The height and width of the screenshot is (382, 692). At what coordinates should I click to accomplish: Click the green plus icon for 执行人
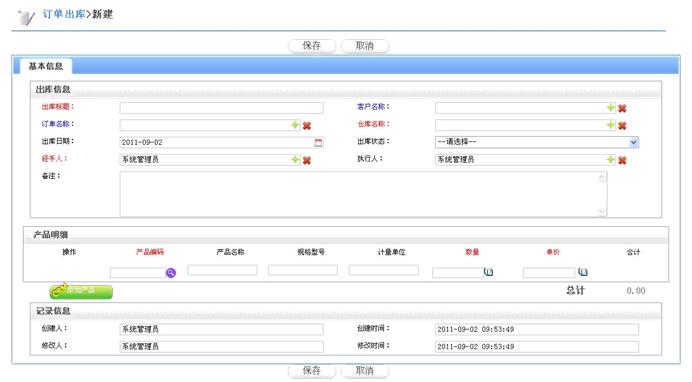[610, 159]
